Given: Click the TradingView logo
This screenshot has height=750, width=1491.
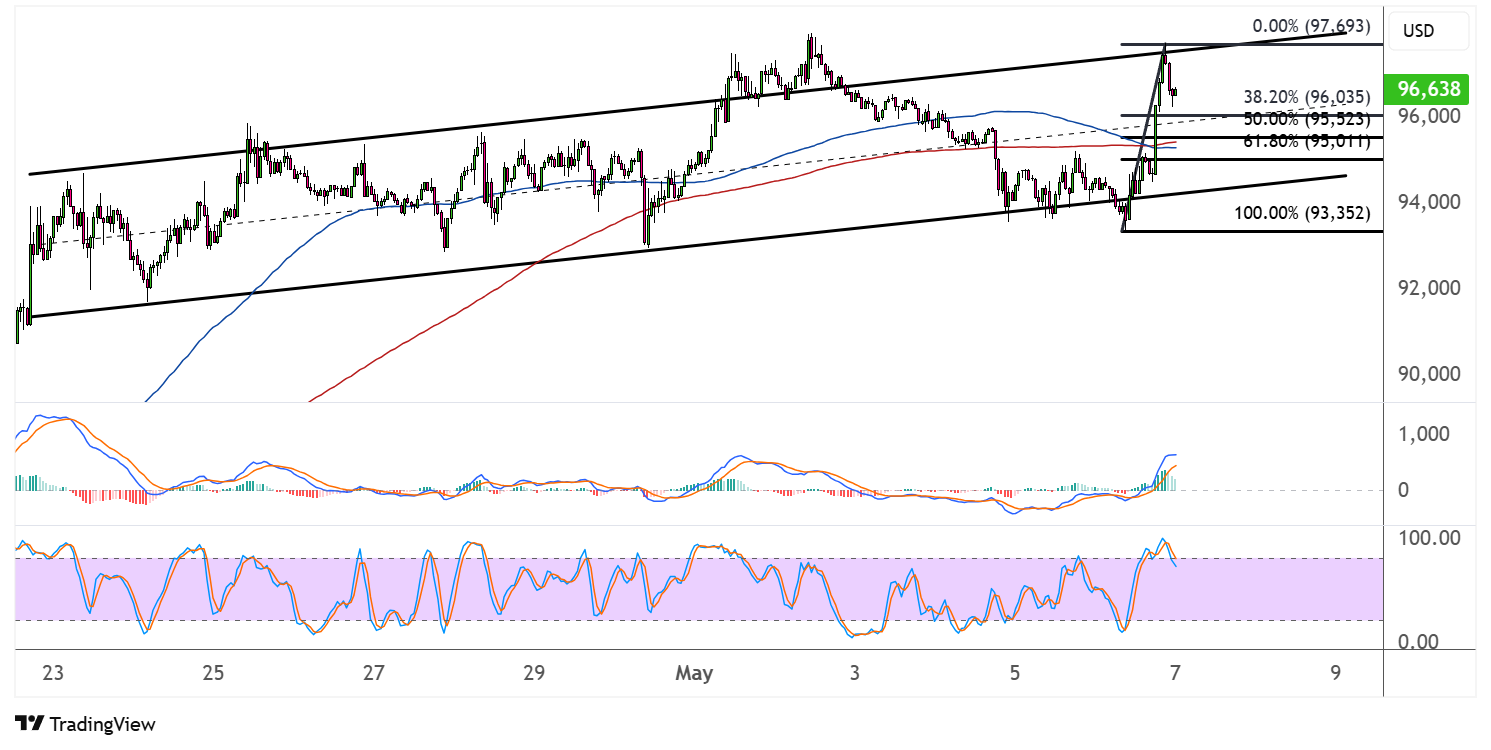Looking at the screenshot, I should pyautogui.click(x=86, y=724).
